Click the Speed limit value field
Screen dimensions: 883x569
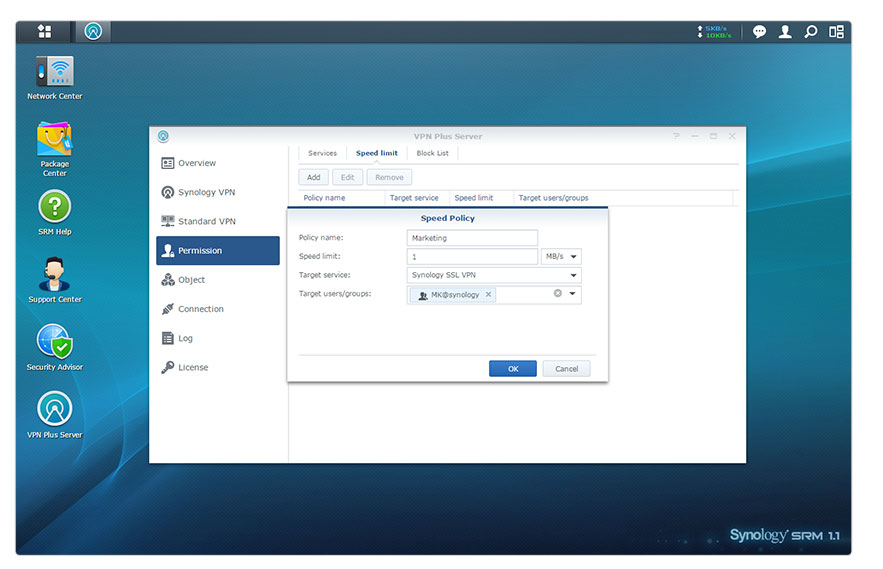(472, 257)
